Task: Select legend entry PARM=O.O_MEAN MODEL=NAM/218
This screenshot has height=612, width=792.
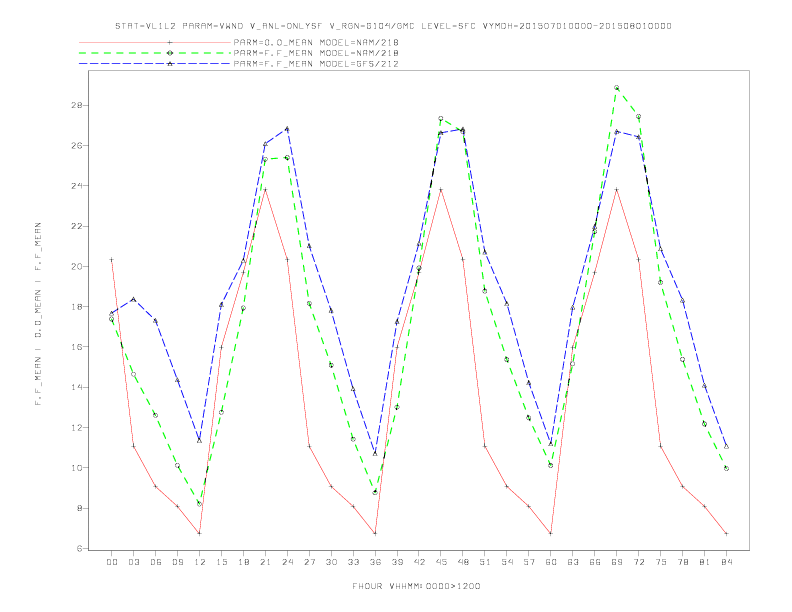Action: [316, 42]
